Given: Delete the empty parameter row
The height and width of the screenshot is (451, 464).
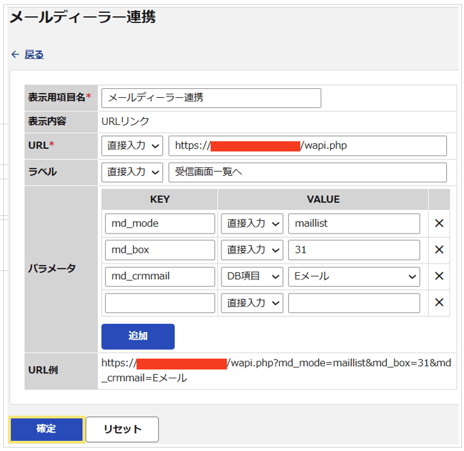Looking at the screenshot, I should point(439,303).
